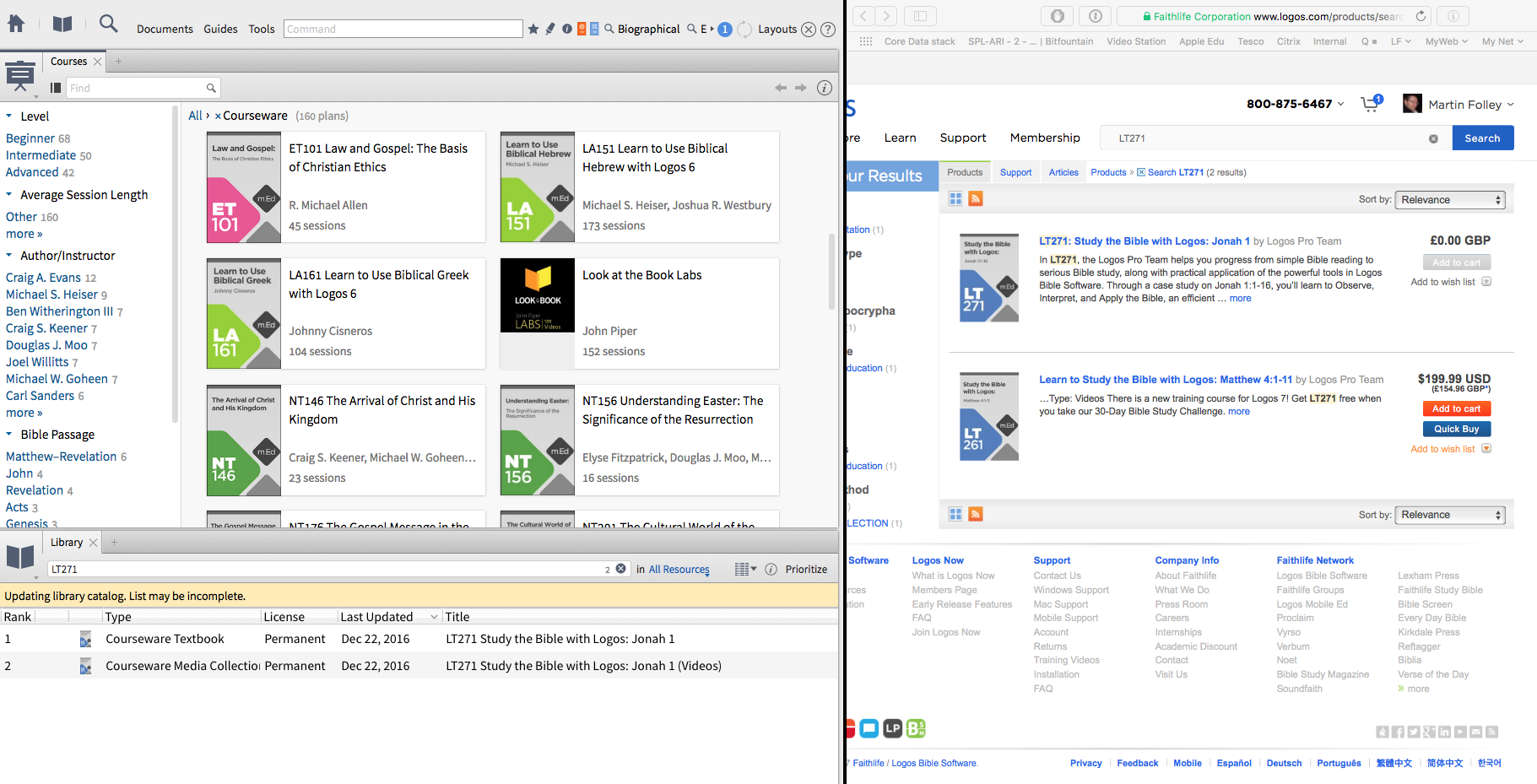Go back with the Courses left arrow

781,88
